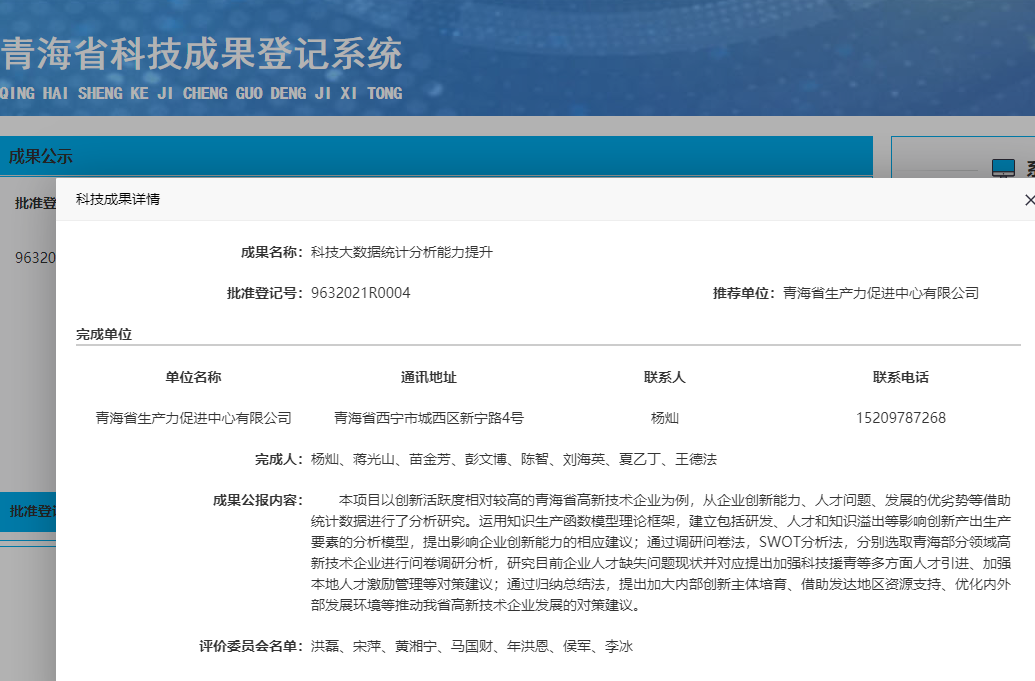Image resolution: width=1035 pixels, height=681 pixels.
Task: Click the 通讯地址 column header
Action: [x=428, y=377]
